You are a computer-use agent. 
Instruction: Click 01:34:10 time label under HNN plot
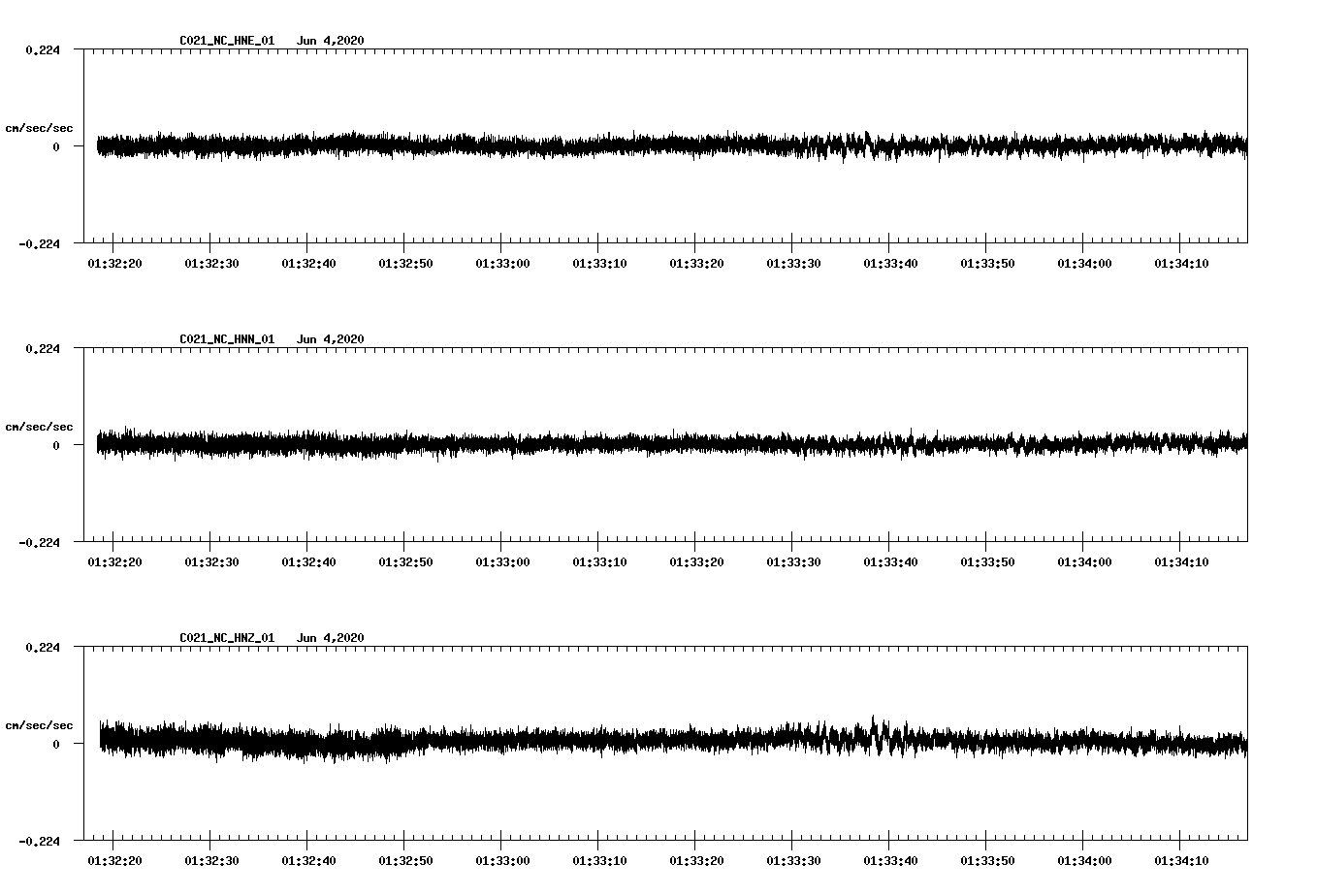click(x=1181, y=562)
